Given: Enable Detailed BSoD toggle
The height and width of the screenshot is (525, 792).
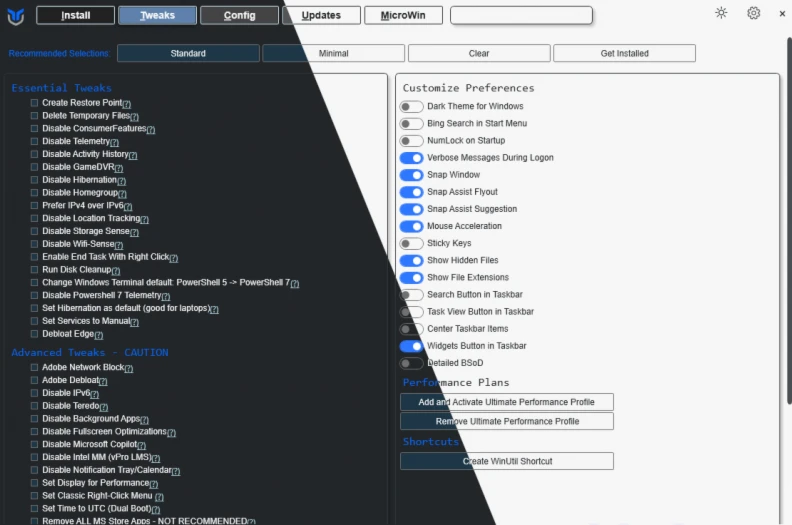Looking at the screenshot, I should coord(411,363).
